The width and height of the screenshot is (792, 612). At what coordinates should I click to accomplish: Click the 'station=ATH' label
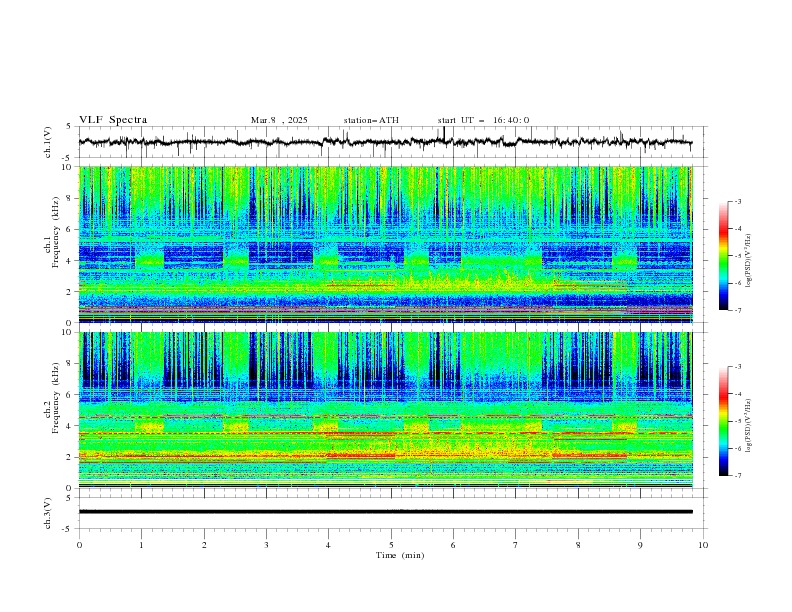(371, 120)
